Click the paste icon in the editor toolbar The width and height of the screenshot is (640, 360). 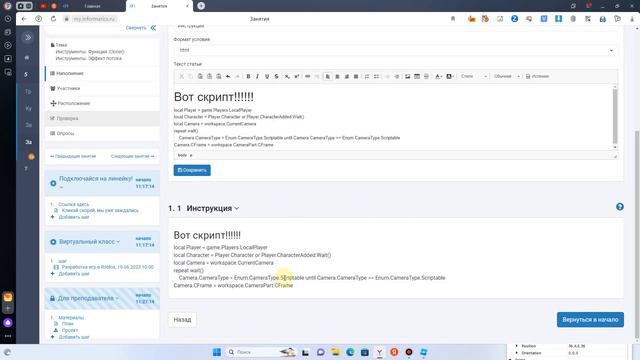[200, 76]
